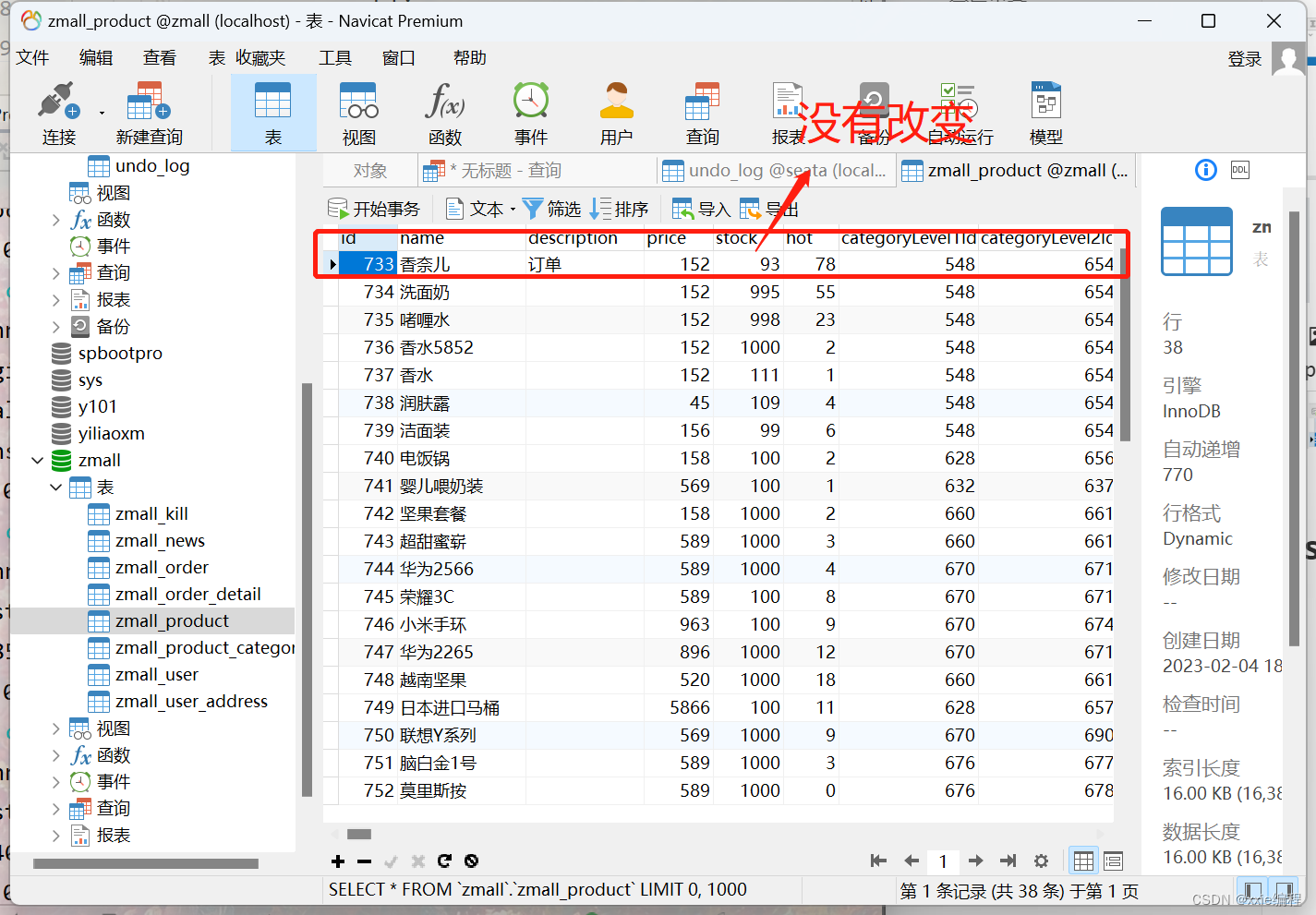The height and width of the screenshot is (915, 1316).
Task: Click the 导入 import button
Action: (702, 210)
